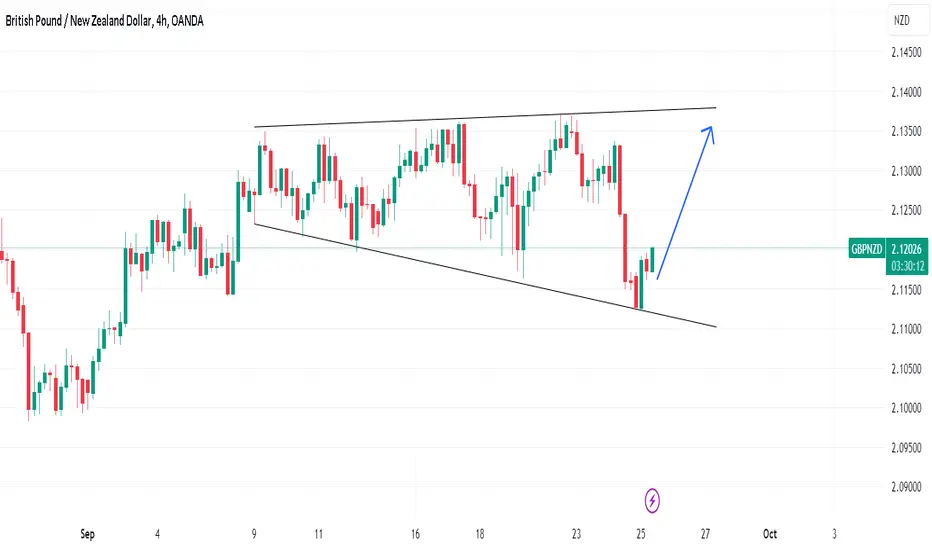Click the latest green candle

pos(653,259)
